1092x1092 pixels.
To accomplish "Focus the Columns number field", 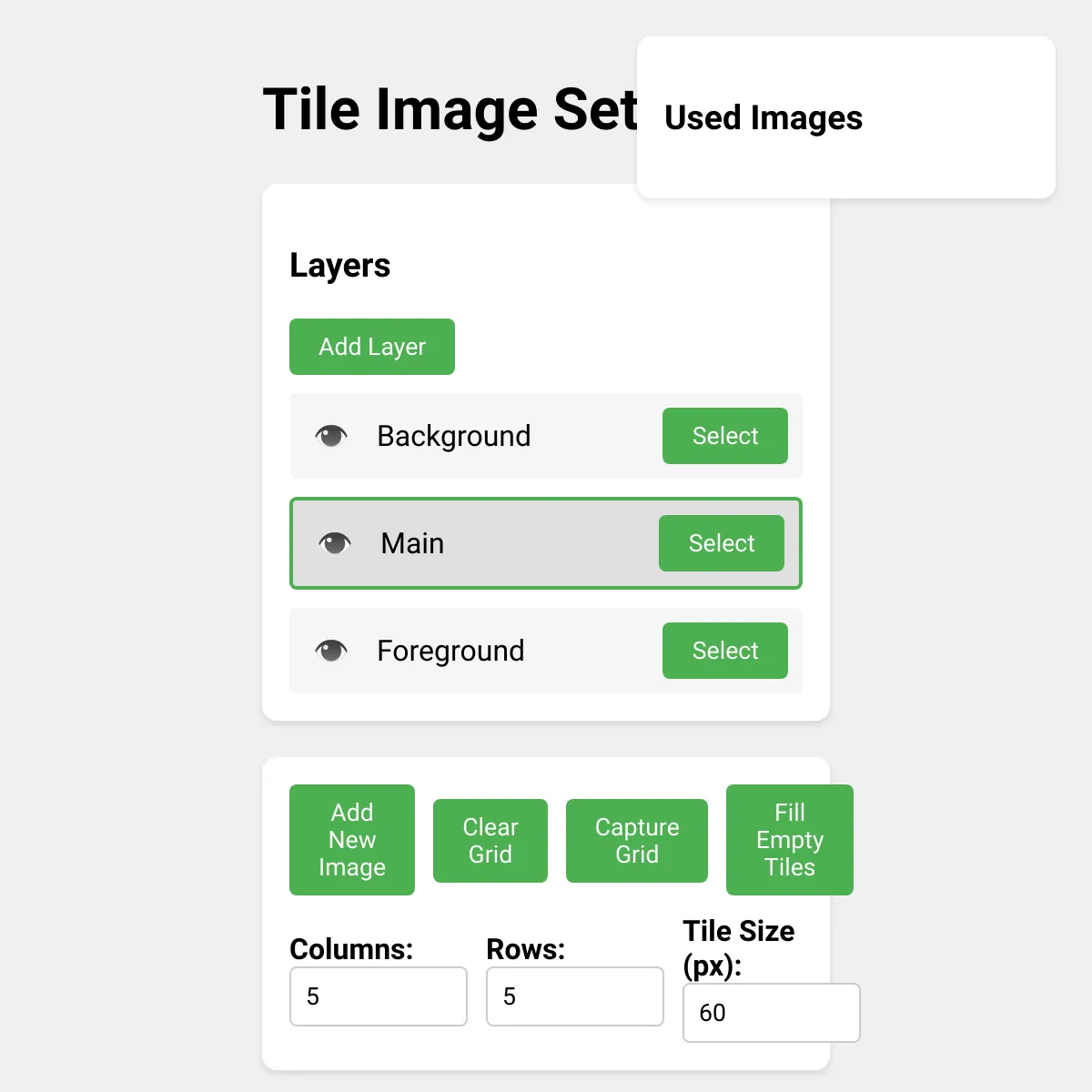I will [x=379, y=996].
